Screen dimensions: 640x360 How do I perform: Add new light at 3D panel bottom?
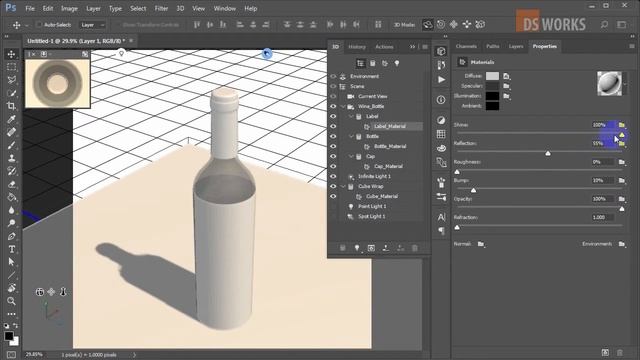tap(357, 248)
